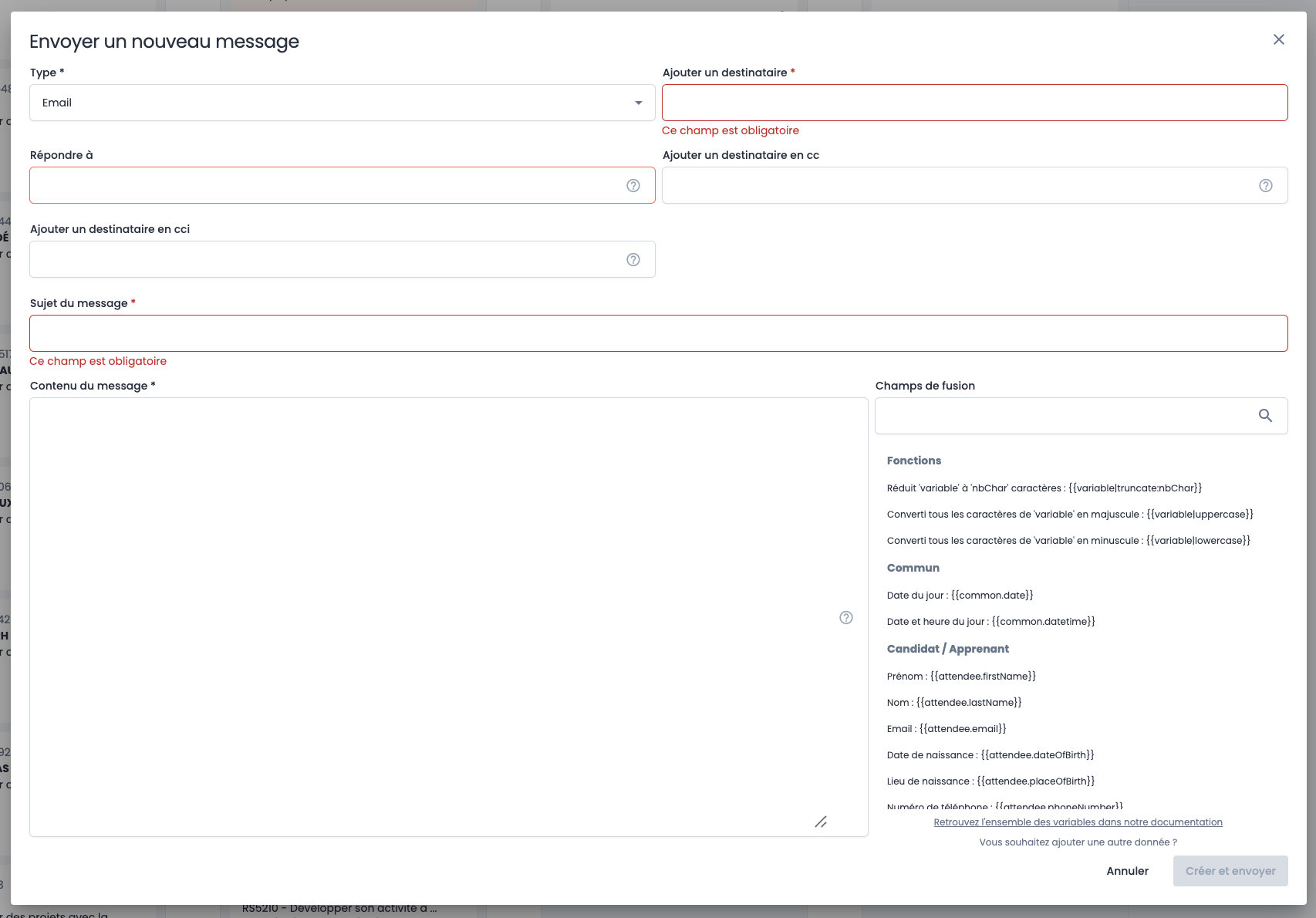Insert Date de naissance field

tap(990, 755)
